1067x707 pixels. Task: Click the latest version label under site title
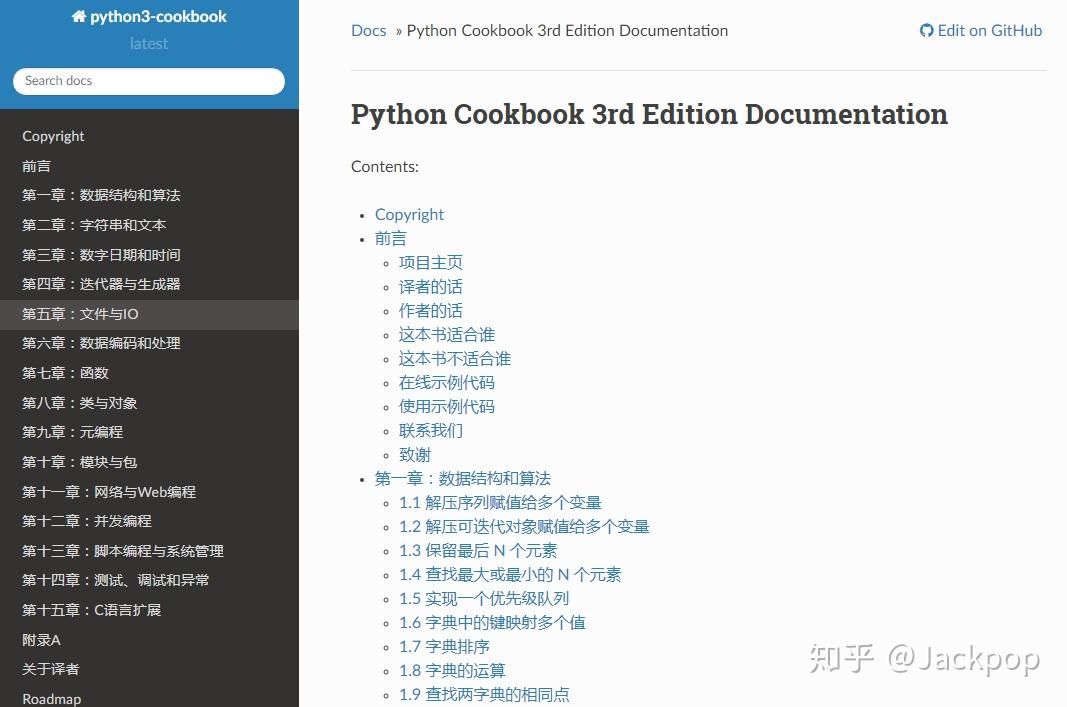click(x=148, y=43)
